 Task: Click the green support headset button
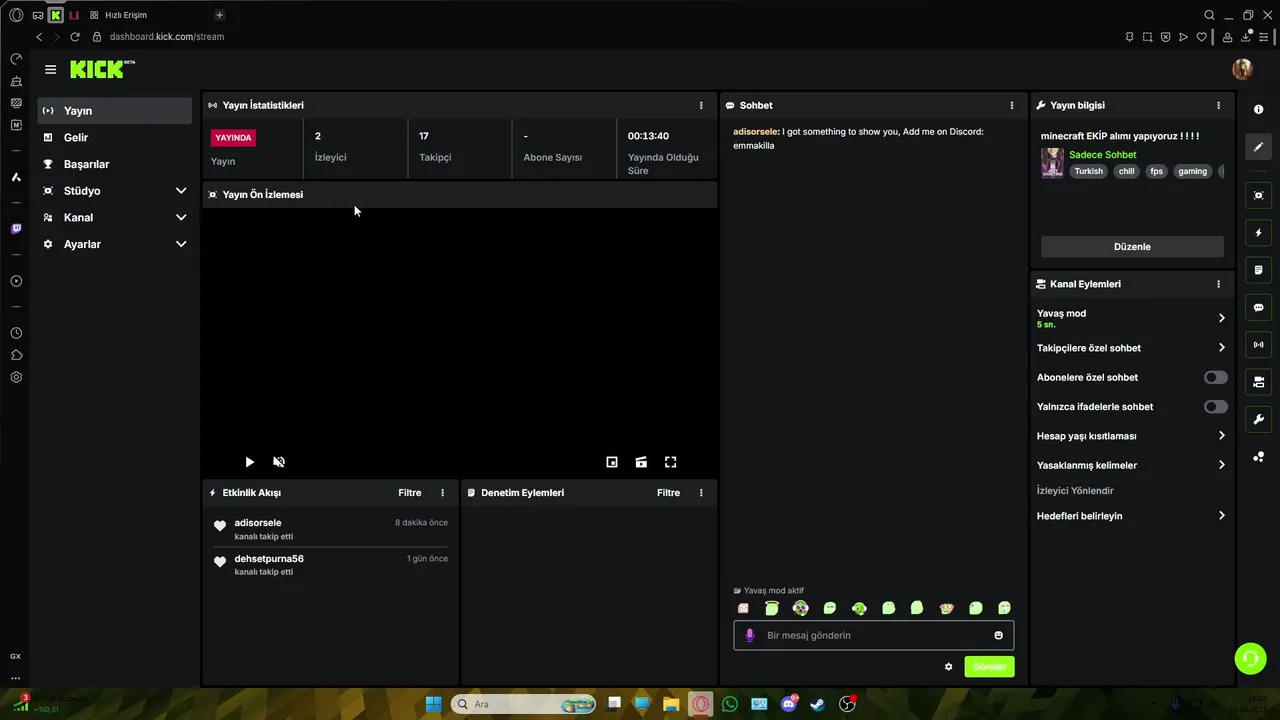pos(1250,658)
